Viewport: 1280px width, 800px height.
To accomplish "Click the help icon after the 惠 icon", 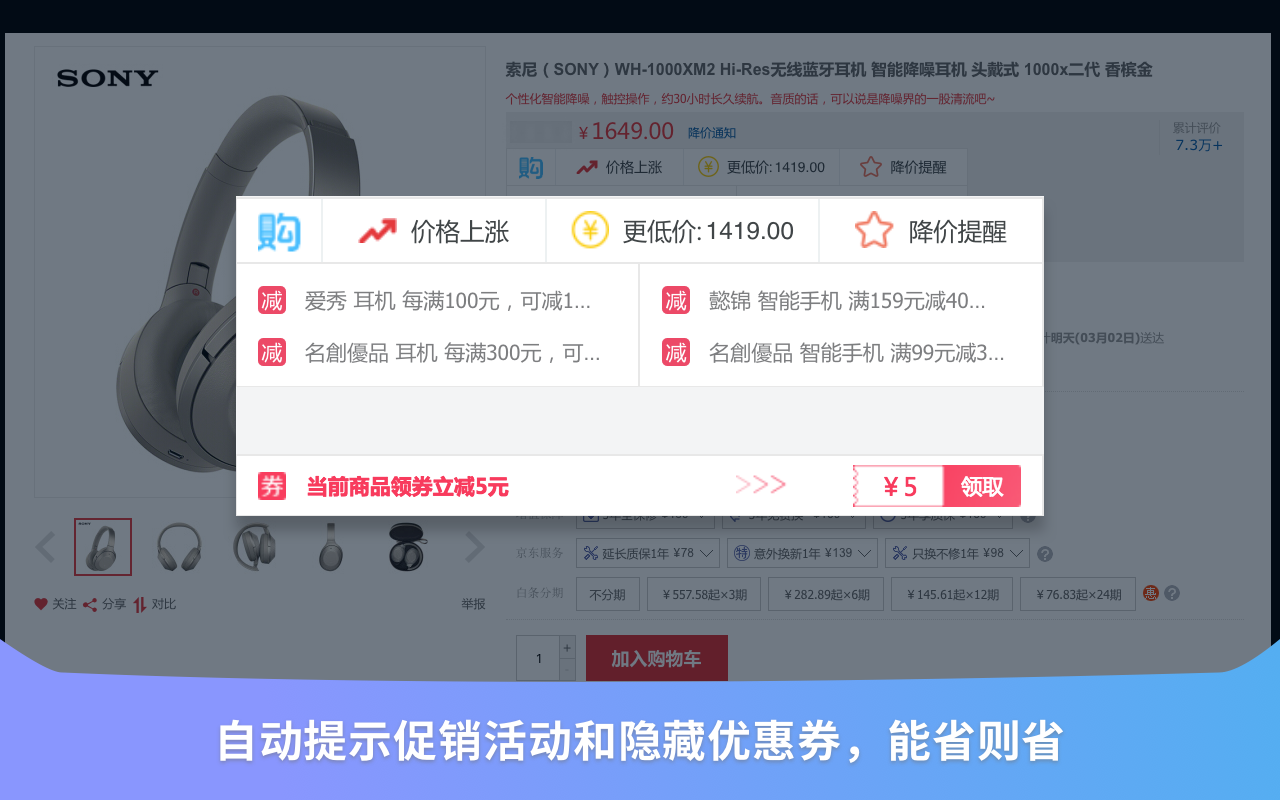I will click(x=1172, y=593).
